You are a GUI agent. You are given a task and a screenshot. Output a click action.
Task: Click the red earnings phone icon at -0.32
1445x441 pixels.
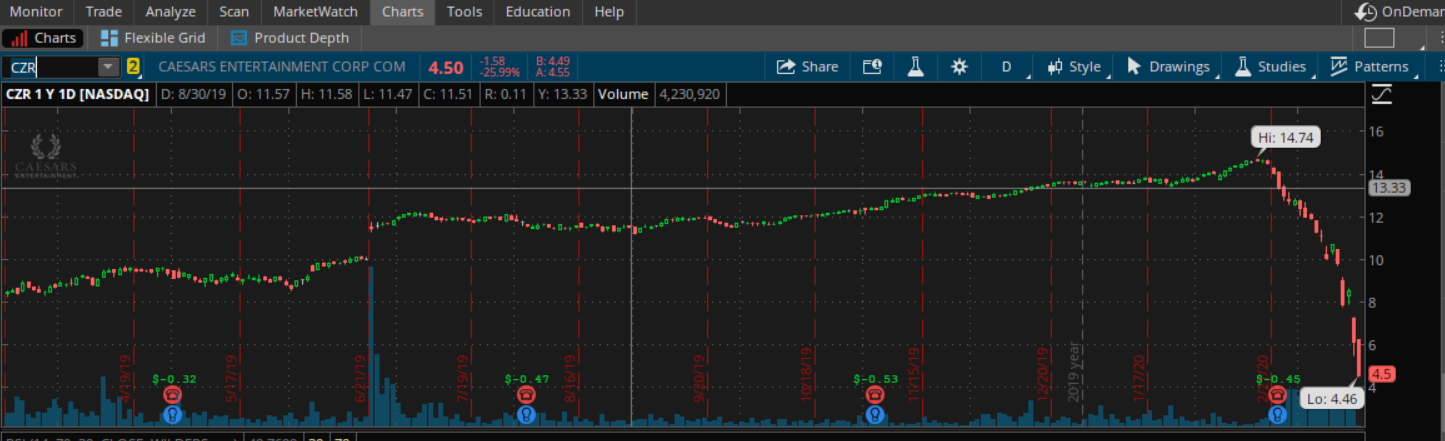pyautogui.click(x=173, y=395)
